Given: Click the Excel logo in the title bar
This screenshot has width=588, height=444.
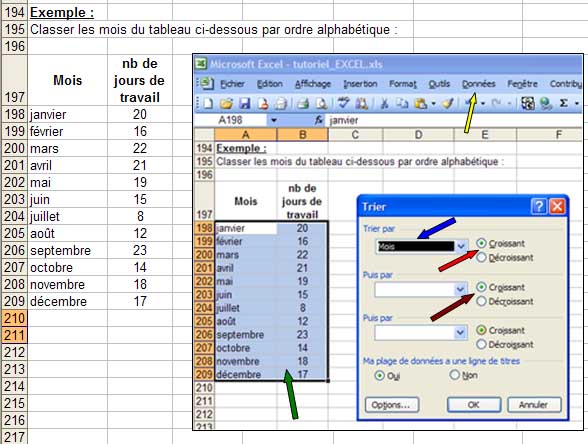Looking at the screenshot, I should click(x=201, y=64).
